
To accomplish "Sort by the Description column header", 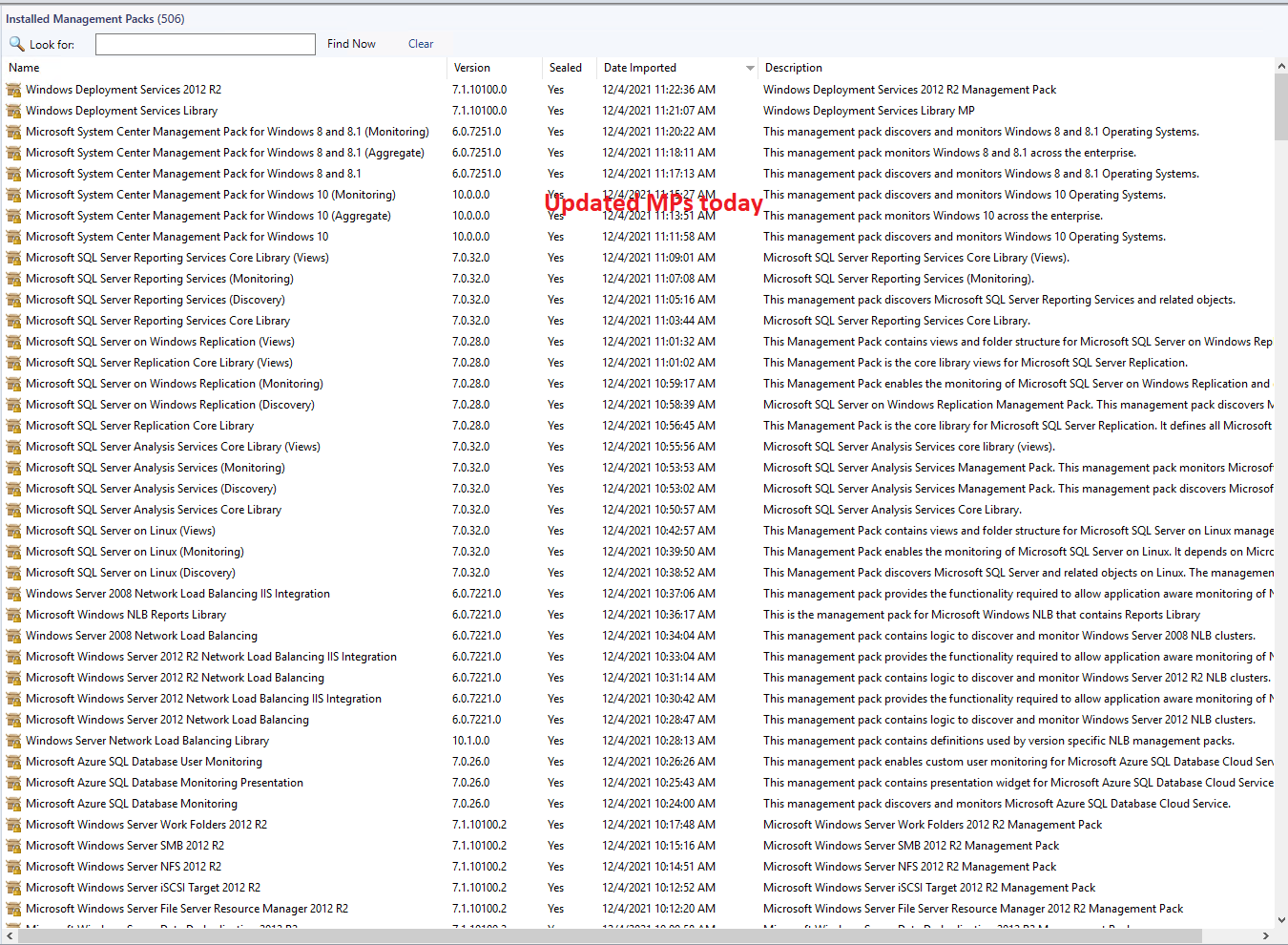I will tap(794, 68).
